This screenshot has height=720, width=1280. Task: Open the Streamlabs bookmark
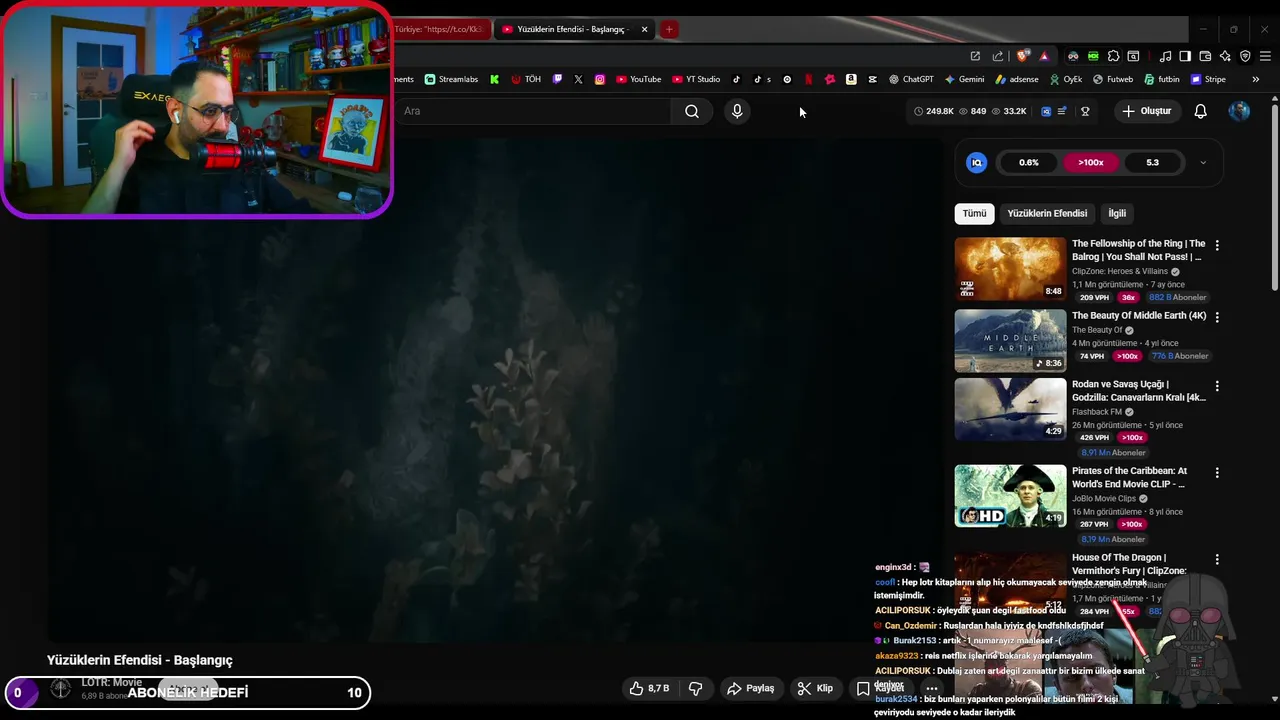click(451, 79)
